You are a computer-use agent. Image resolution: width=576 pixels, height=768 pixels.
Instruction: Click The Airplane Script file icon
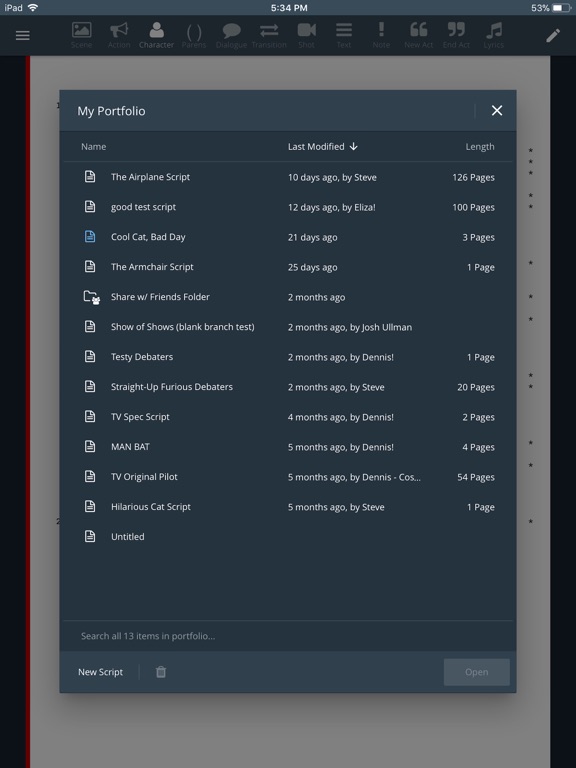point(90,176)
